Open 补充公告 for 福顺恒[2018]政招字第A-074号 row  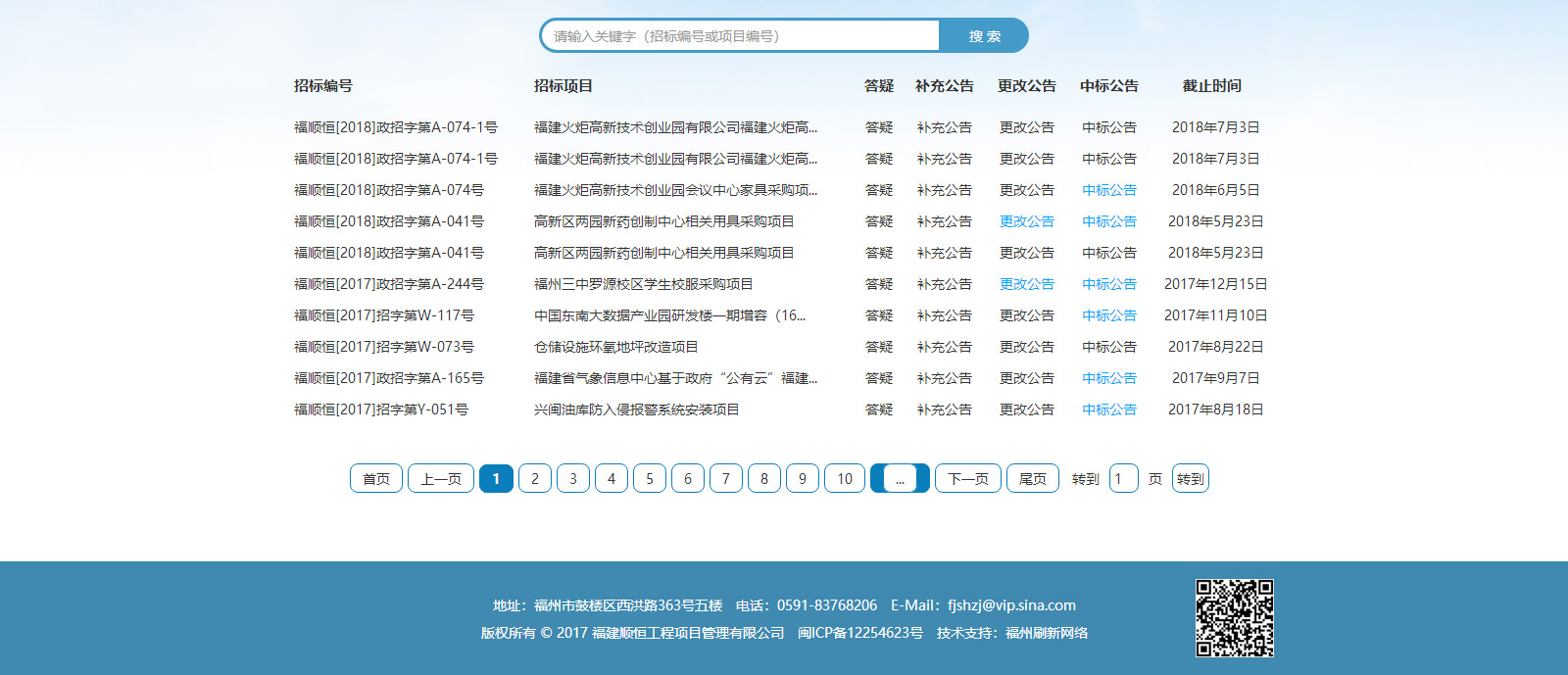pos(945,190)
